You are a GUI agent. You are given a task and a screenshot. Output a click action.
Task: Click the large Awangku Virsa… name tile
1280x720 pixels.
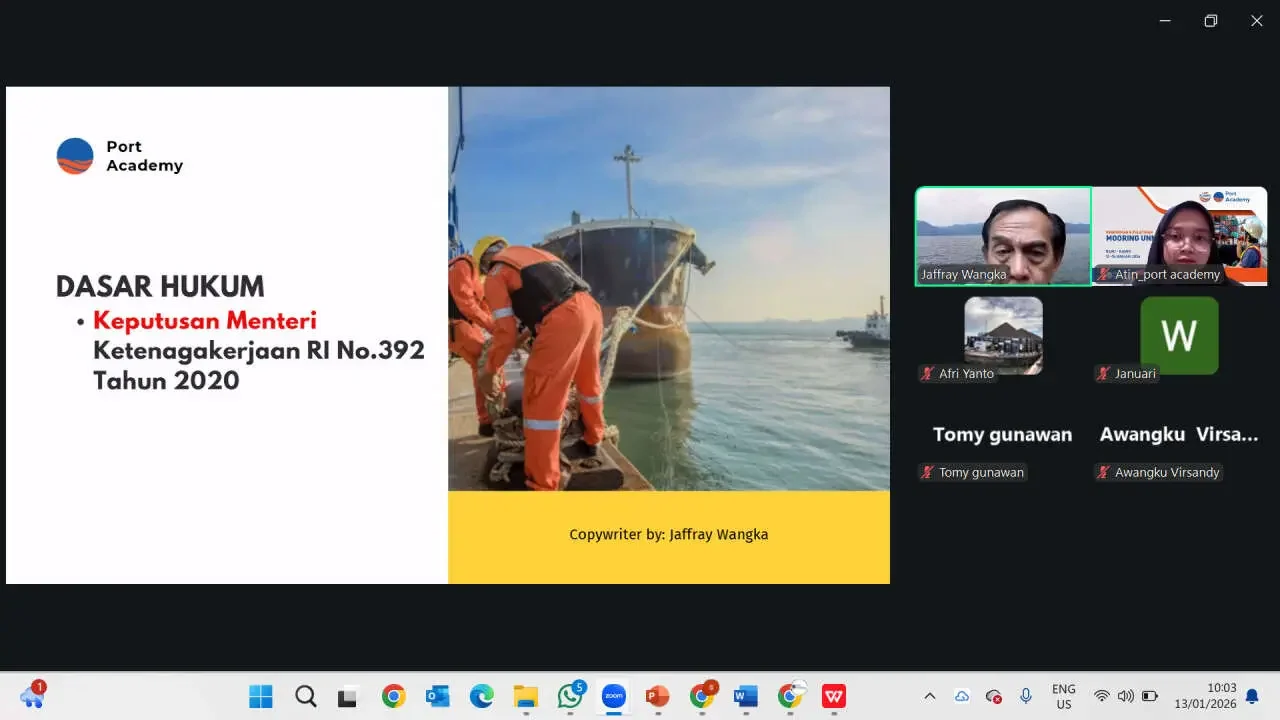[x=1180, y=434]
